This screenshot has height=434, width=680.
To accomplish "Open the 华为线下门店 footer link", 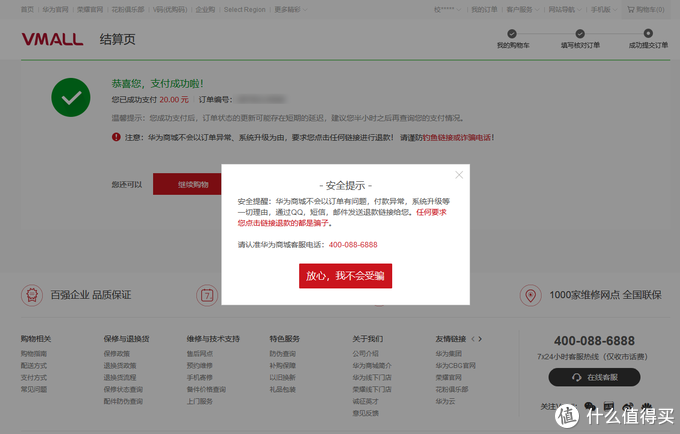I will tap(372, 378).
